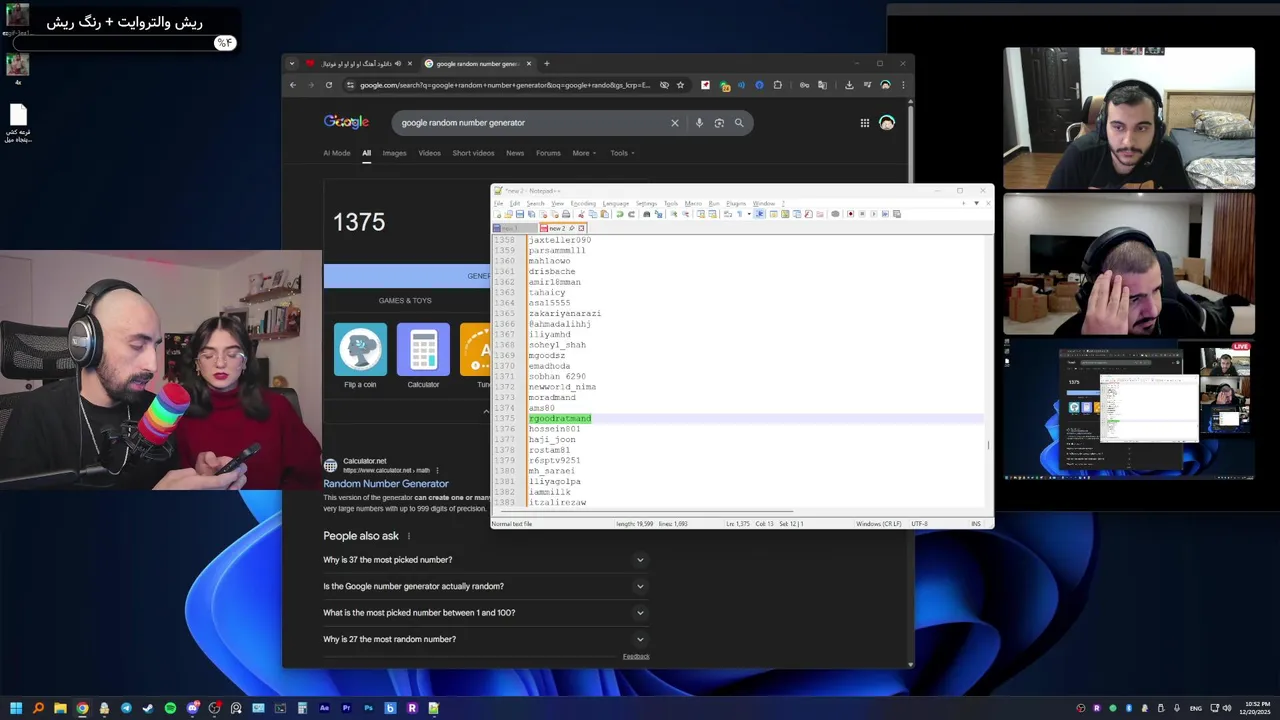Toggle Show All Characters pilcrow icon

(739, 214)
